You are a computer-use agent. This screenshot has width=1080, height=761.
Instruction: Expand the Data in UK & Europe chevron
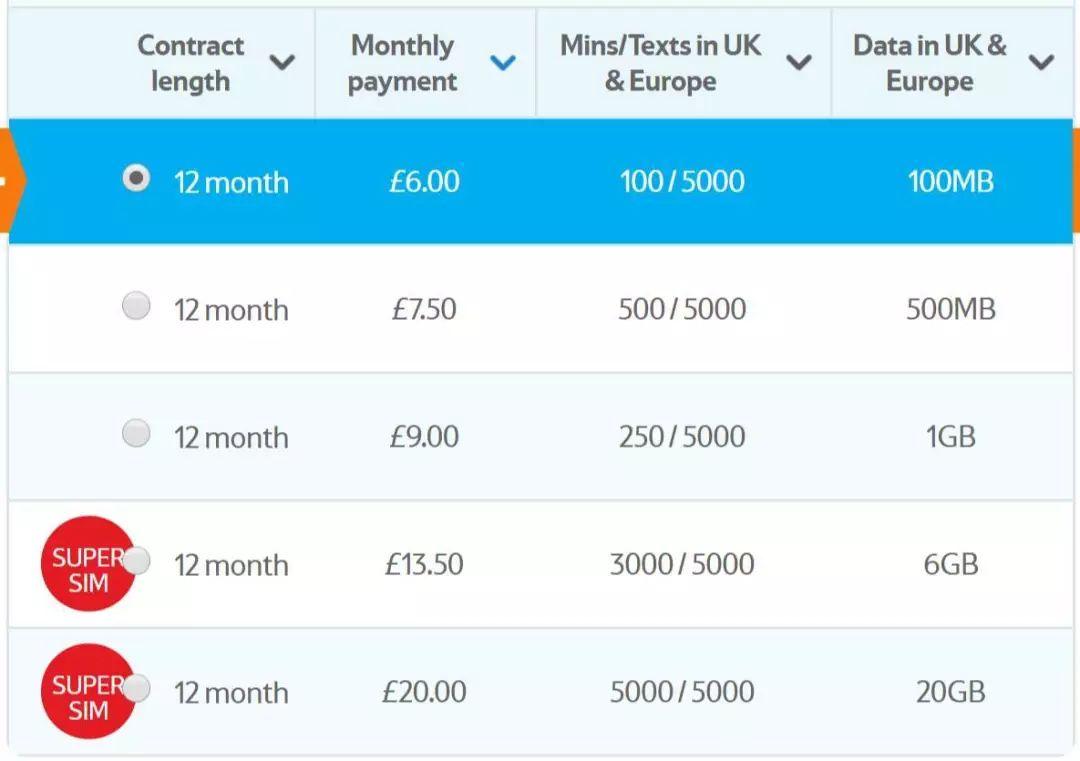click(1041, 63)
